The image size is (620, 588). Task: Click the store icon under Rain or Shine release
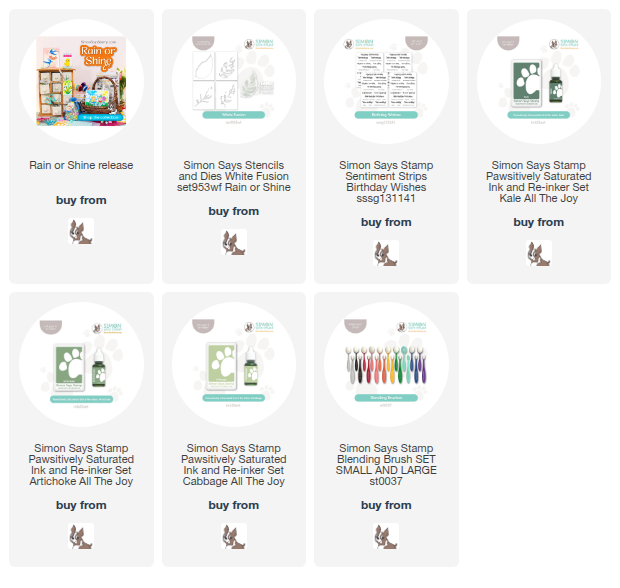(81, 231)
